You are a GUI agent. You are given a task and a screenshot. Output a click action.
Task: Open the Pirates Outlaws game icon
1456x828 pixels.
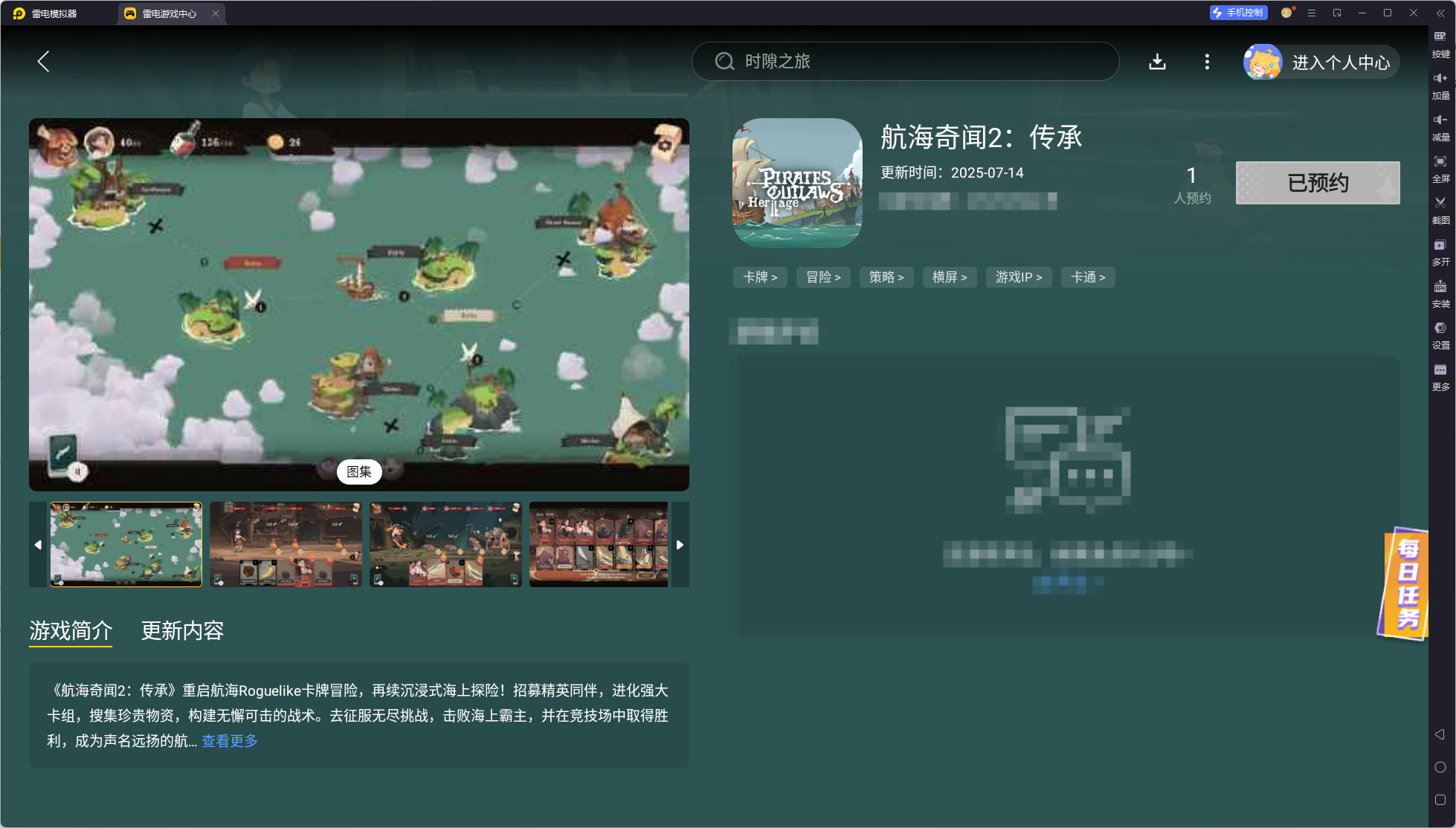tap(797, 183)
